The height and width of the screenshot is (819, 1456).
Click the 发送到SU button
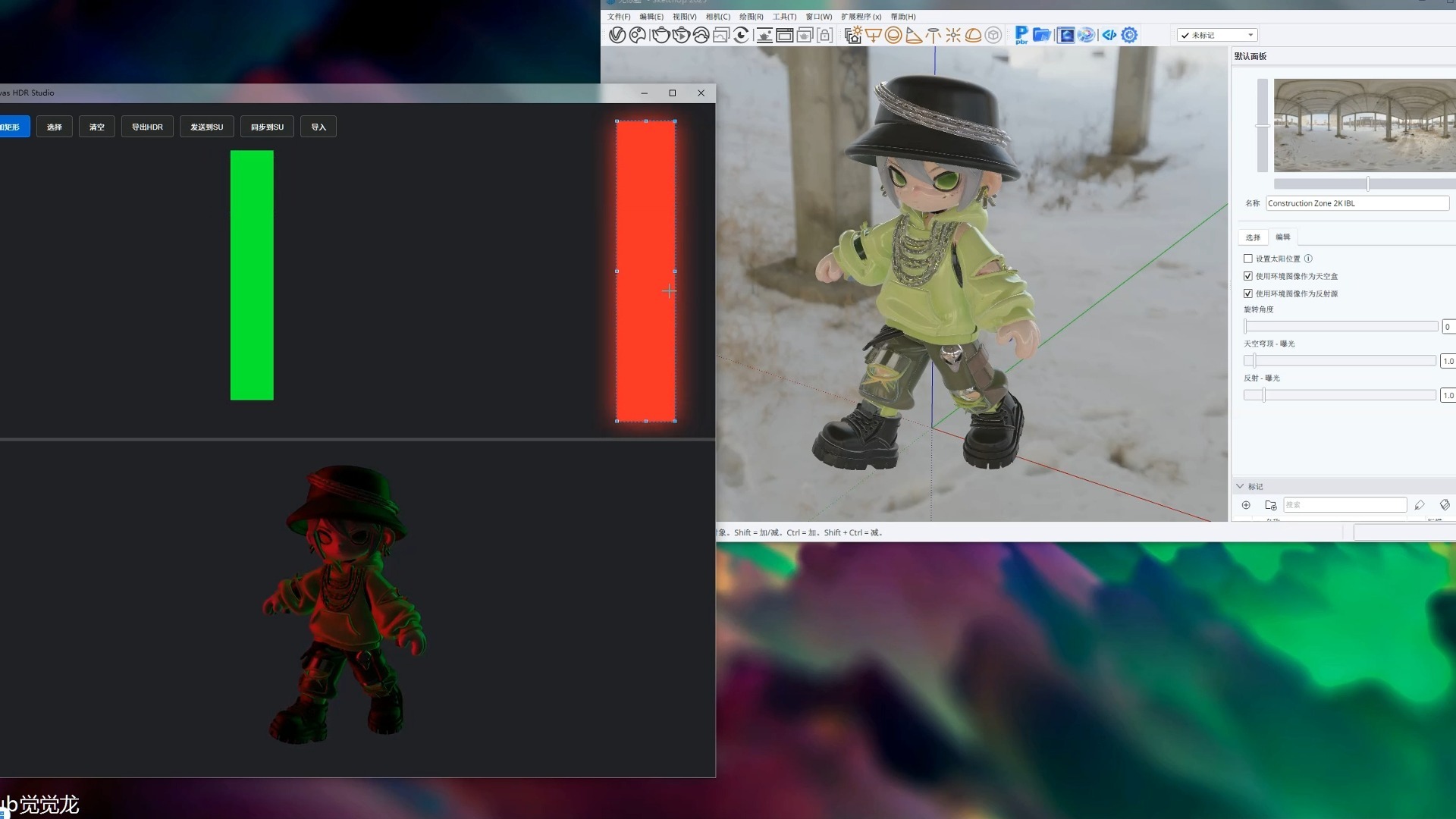pos(207,127)
